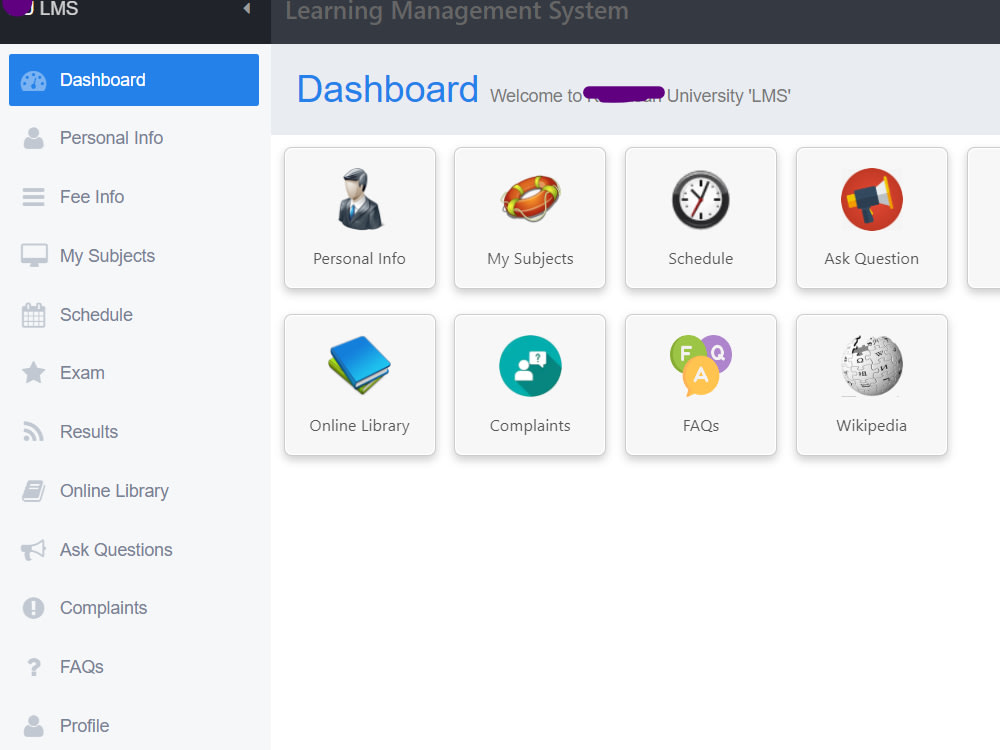Open Profile sidebar entry
The image size is (1000, 750).
(x=134, y=726)
